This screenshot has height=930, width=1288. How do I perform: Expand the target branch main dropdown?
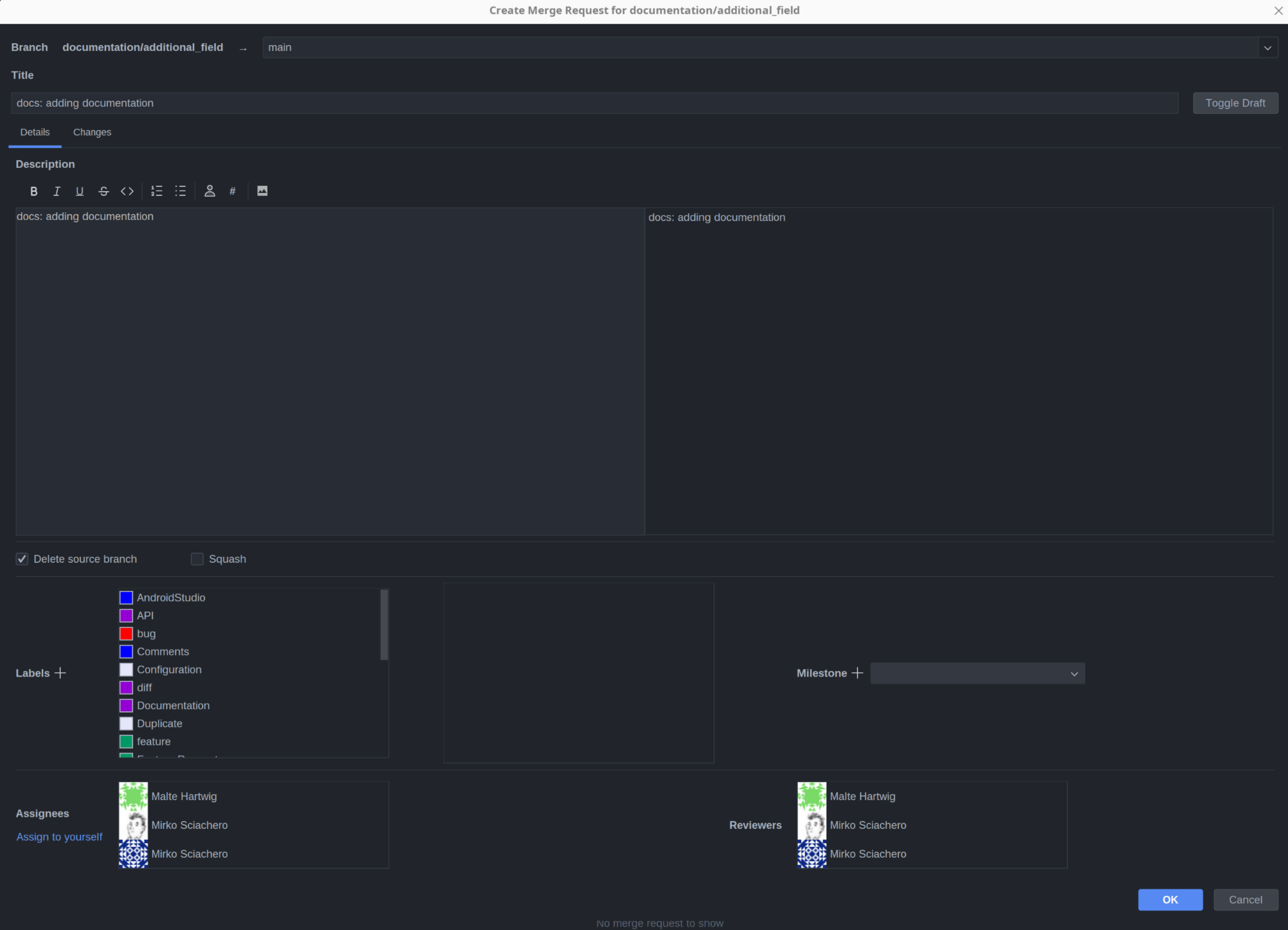point(1268,47)
